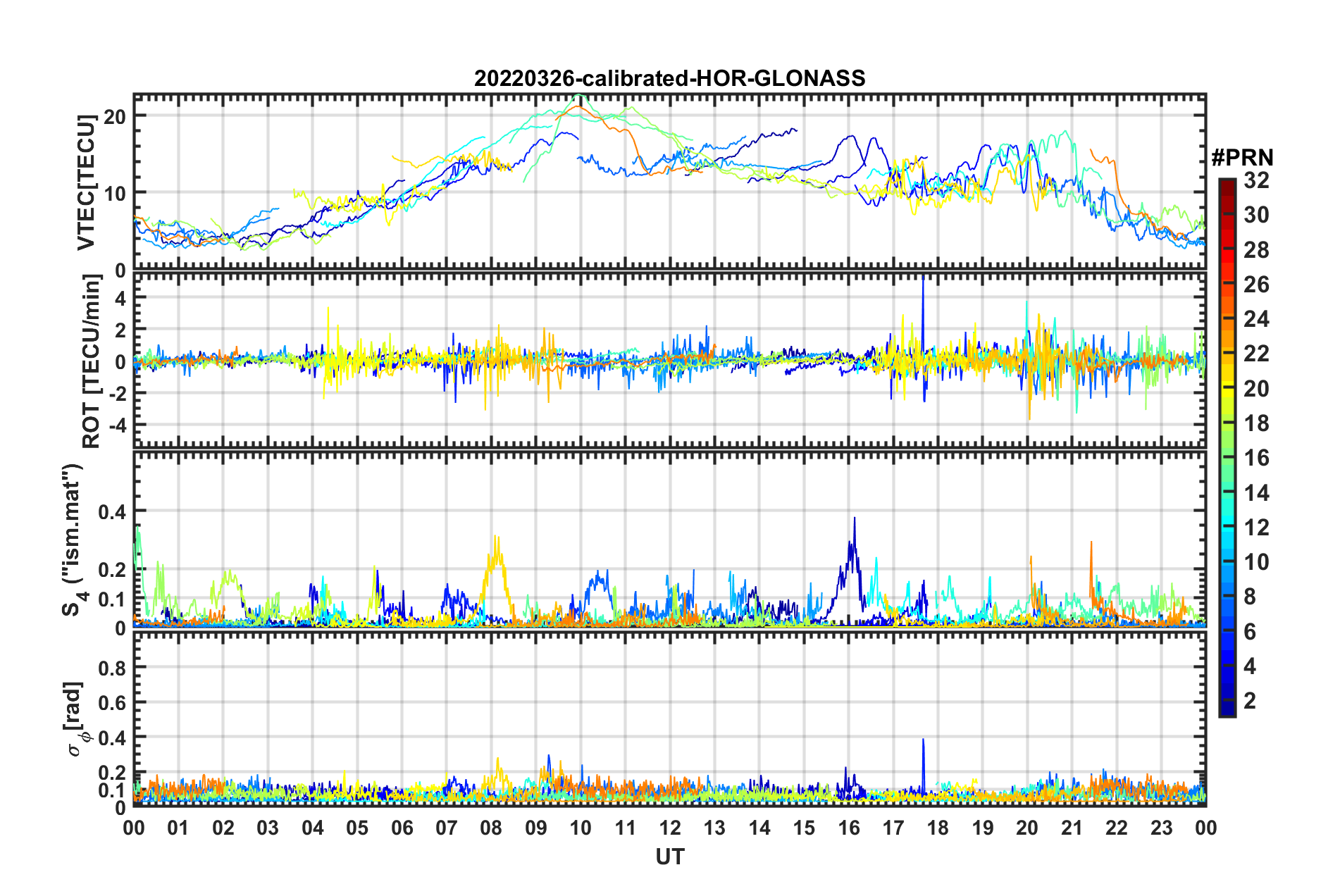1340x896 pixels.
Task: Click the S4 y-axis label
Action: [74, 540]
